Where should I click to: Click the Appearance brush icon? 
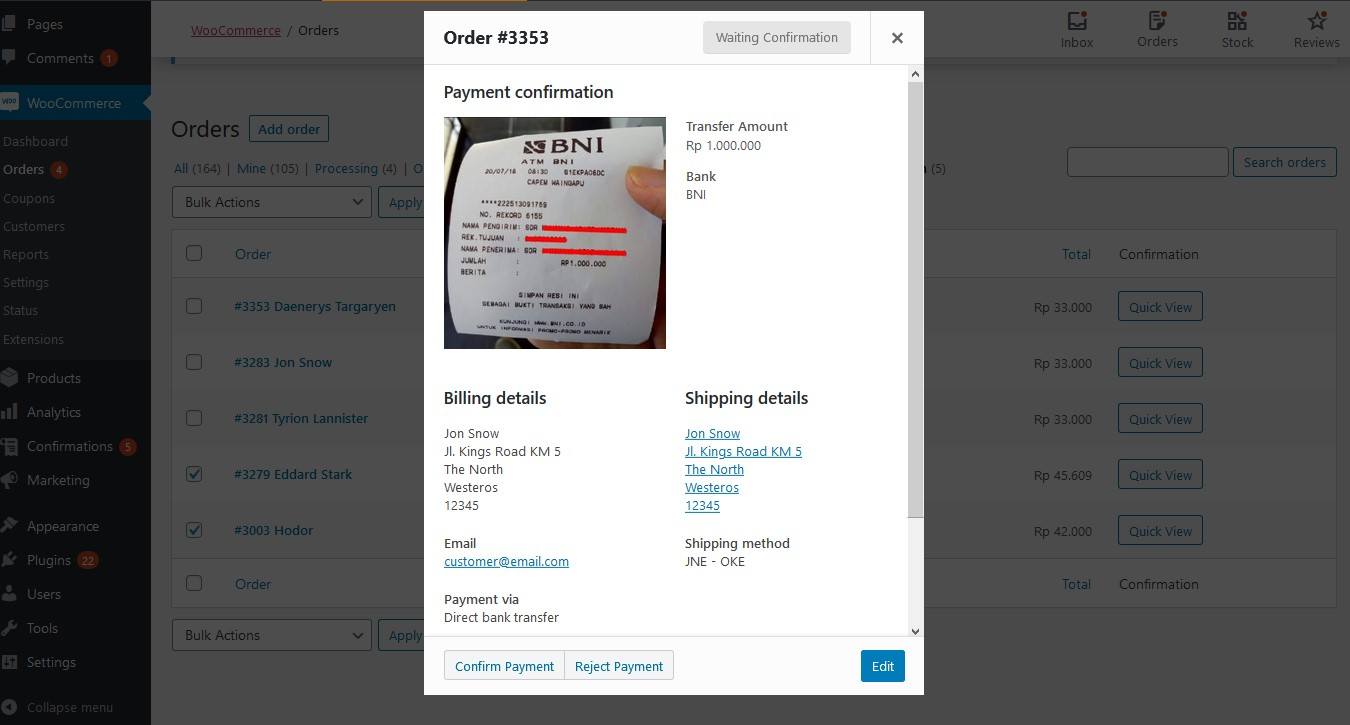[9, 526]
